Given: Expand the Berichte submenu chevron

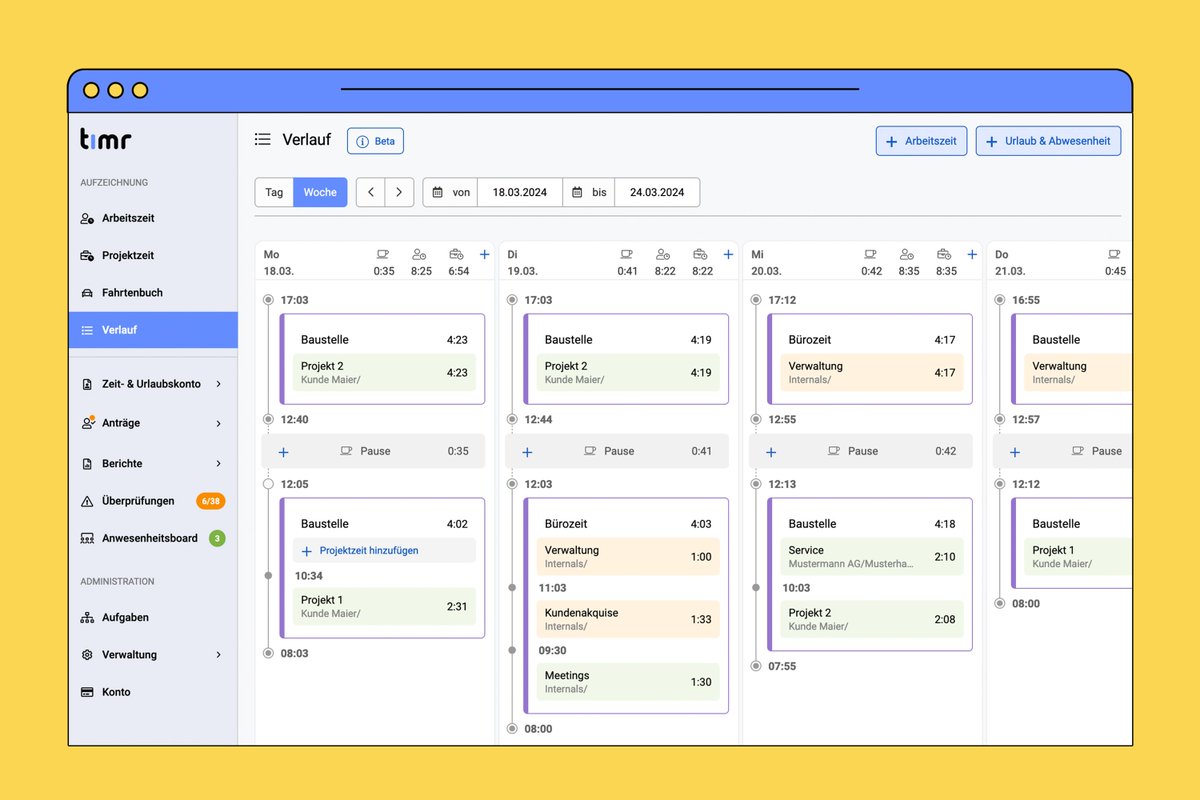Looking at the screenshot, I should 219,463.
